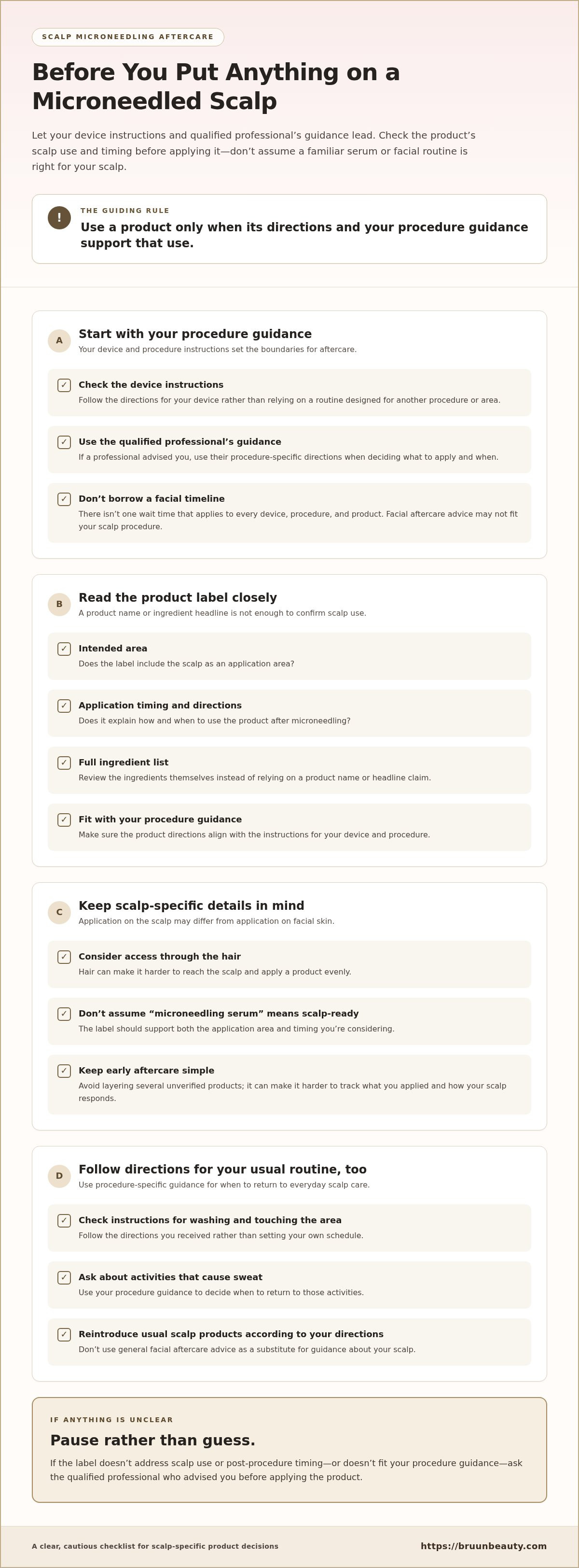579x1568 pixels.
Task: Select the 'Read the product label closely' heading
Action: (x=178, y=598)
